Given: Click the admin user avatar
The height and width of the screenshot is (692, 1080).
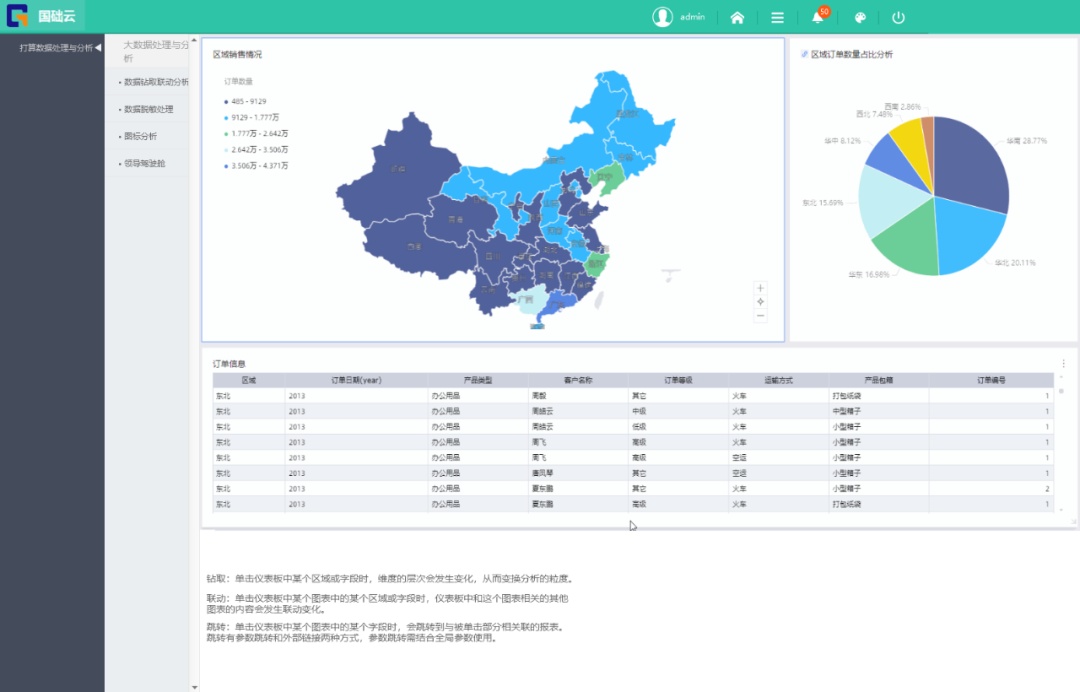Looking at the screenshot, I should [662, 17].
